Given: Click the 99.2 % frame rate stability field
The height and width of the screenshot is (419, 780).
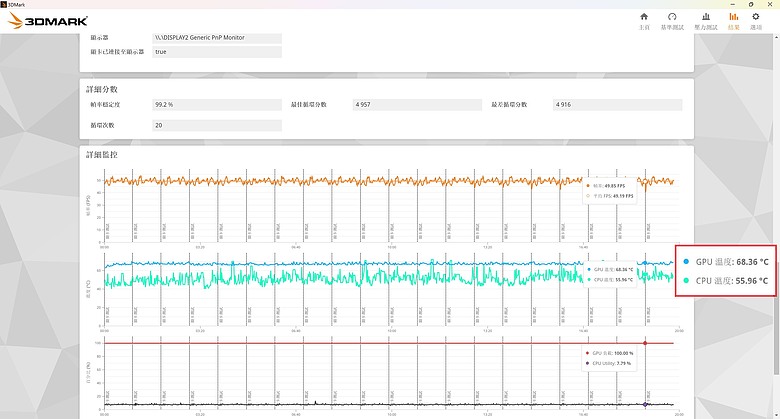Looking at the screenshot, I should click(x=217, y=105).
